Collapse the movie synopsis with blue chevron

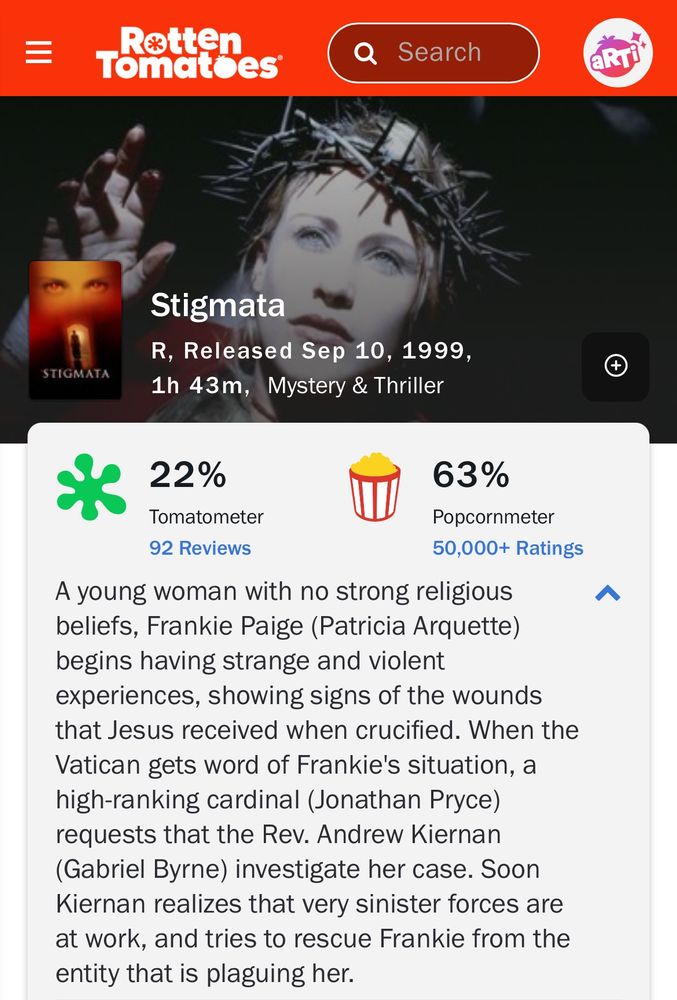click(607, 592)
